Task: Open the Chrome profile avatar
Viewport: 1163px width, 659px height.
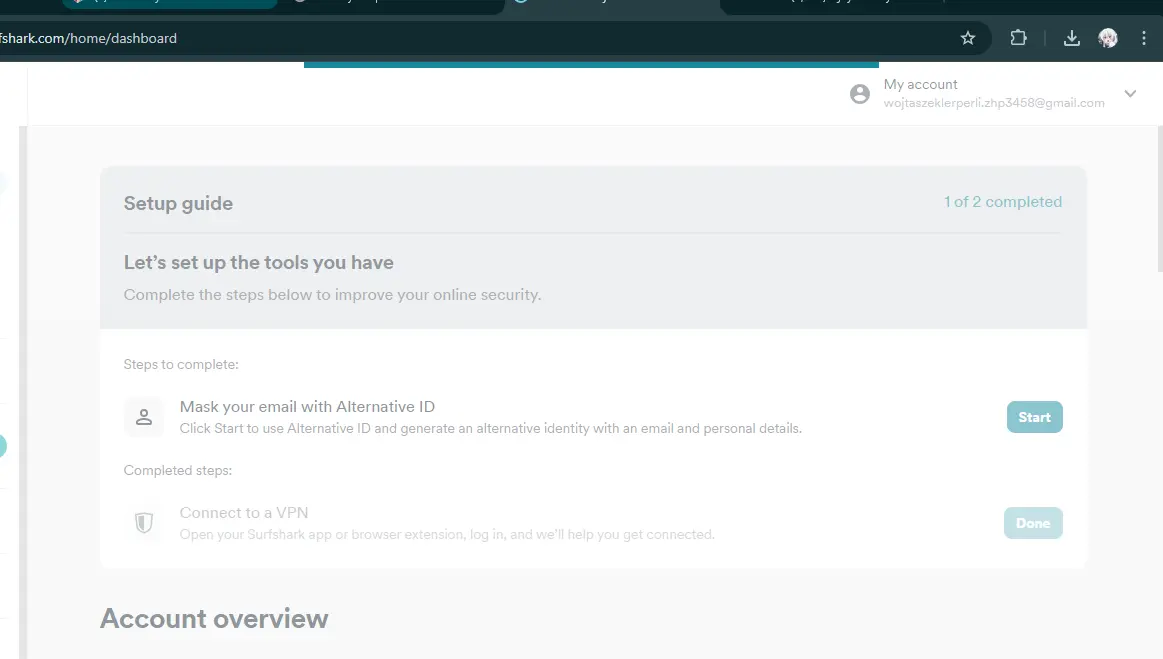Action: pyautogui.click(x=1107, y=38)
